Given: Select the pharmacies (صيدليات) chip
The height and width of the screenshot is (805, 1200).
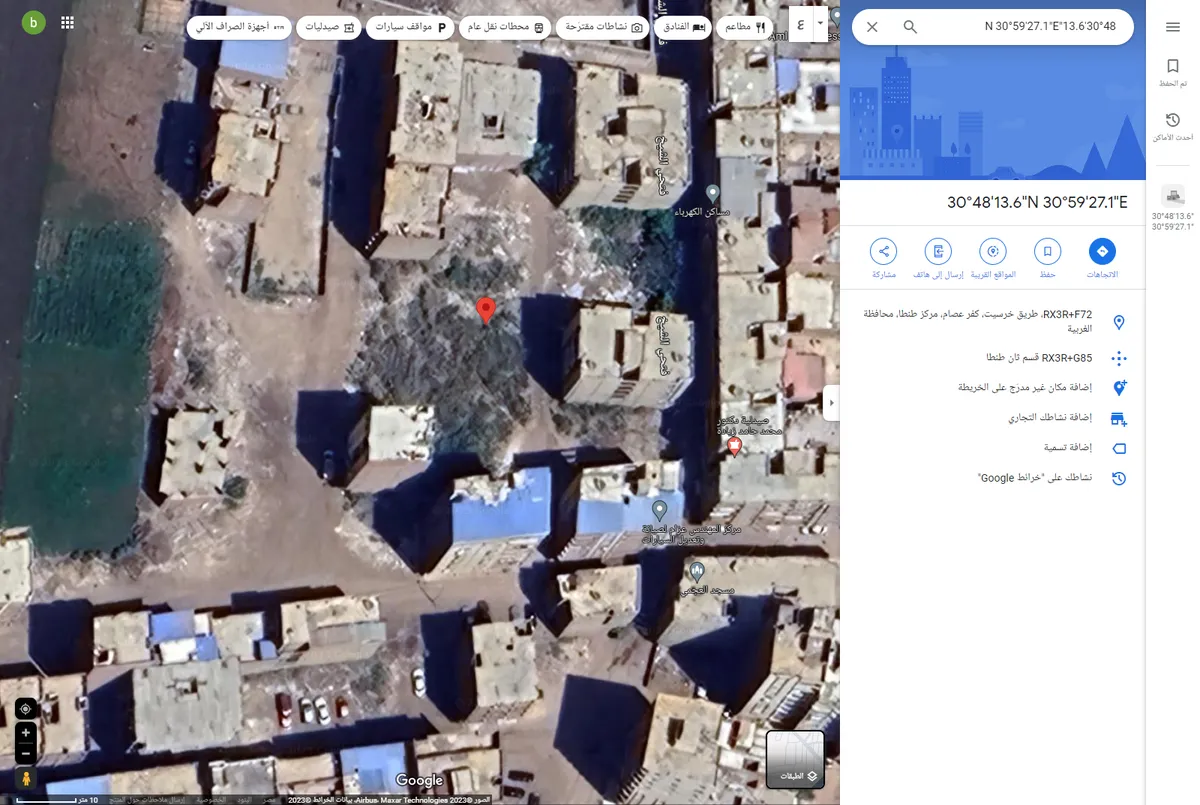Looking at the screenshot, I should click(328, 28).
